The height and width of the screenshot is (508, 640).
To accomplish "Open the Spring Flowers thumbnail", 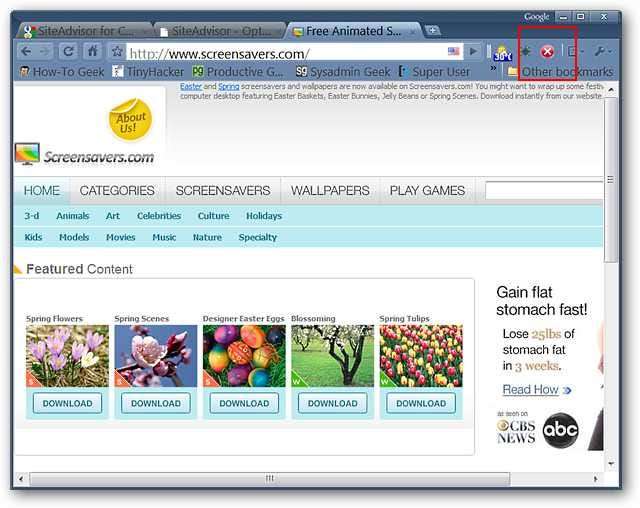I will click(x=67, y=356).
